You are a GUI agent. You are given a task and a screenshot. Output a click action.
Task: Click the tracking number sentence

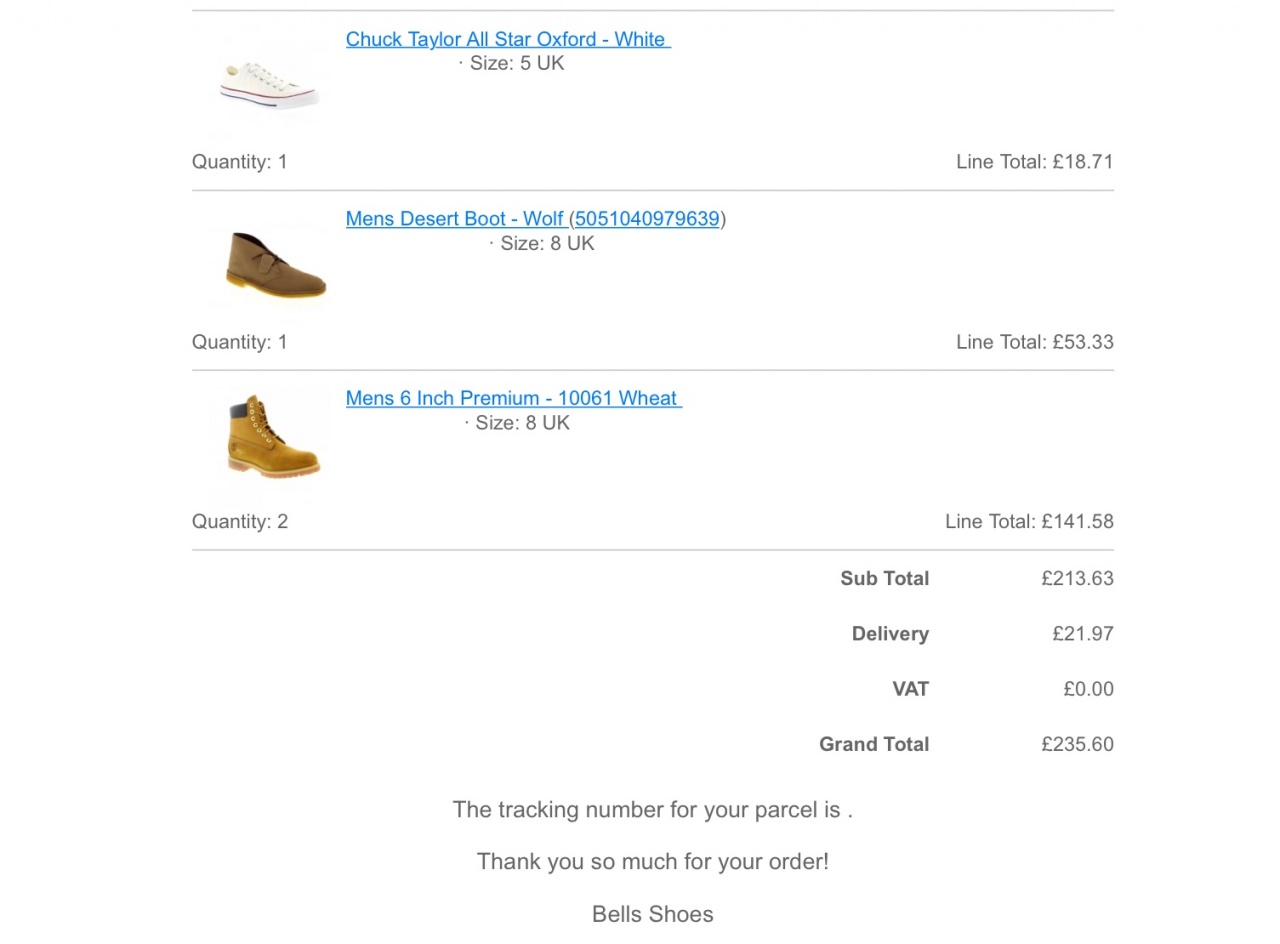[652, 810]
